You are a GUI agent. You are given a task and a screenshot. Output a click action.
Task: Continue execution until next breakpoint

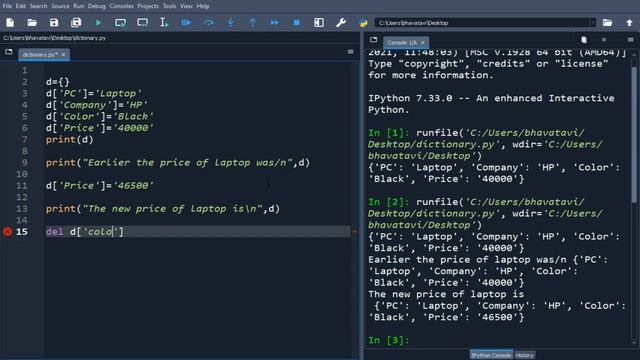(x=275, y=23)
